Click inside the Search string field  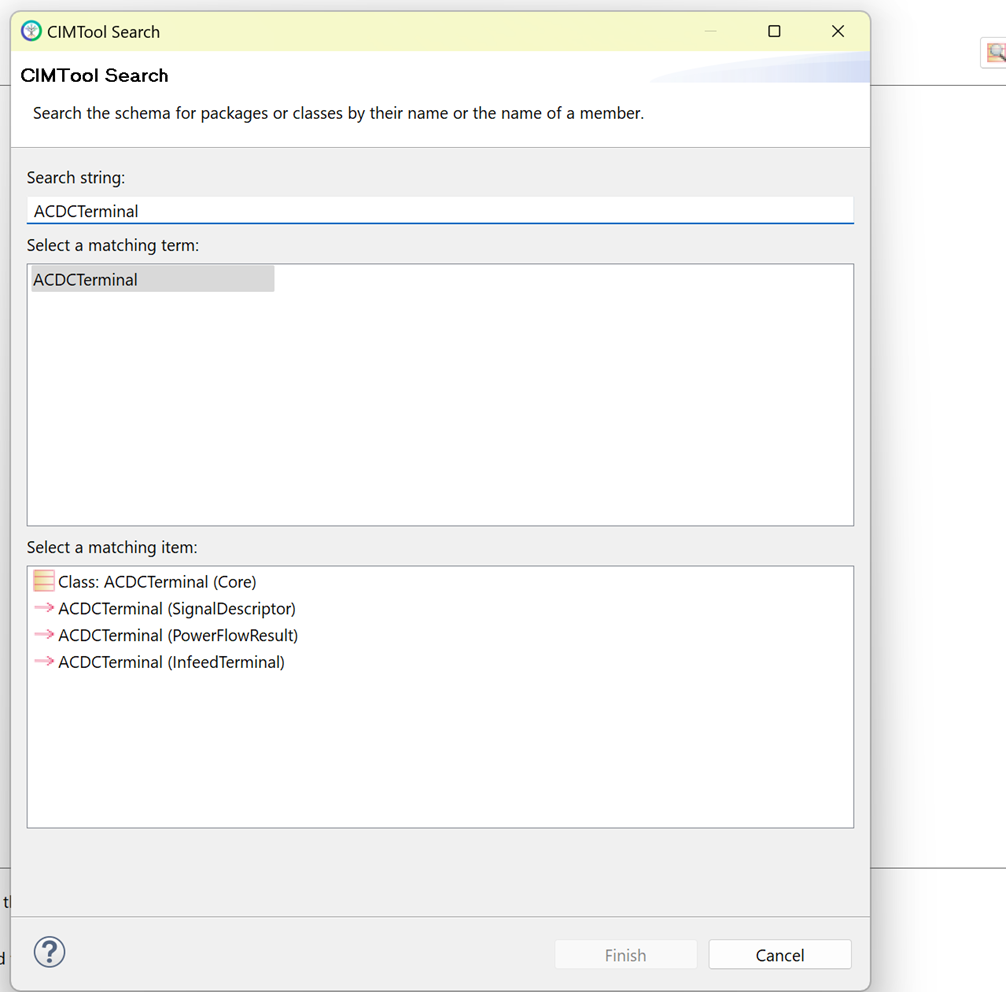[440, 211]
